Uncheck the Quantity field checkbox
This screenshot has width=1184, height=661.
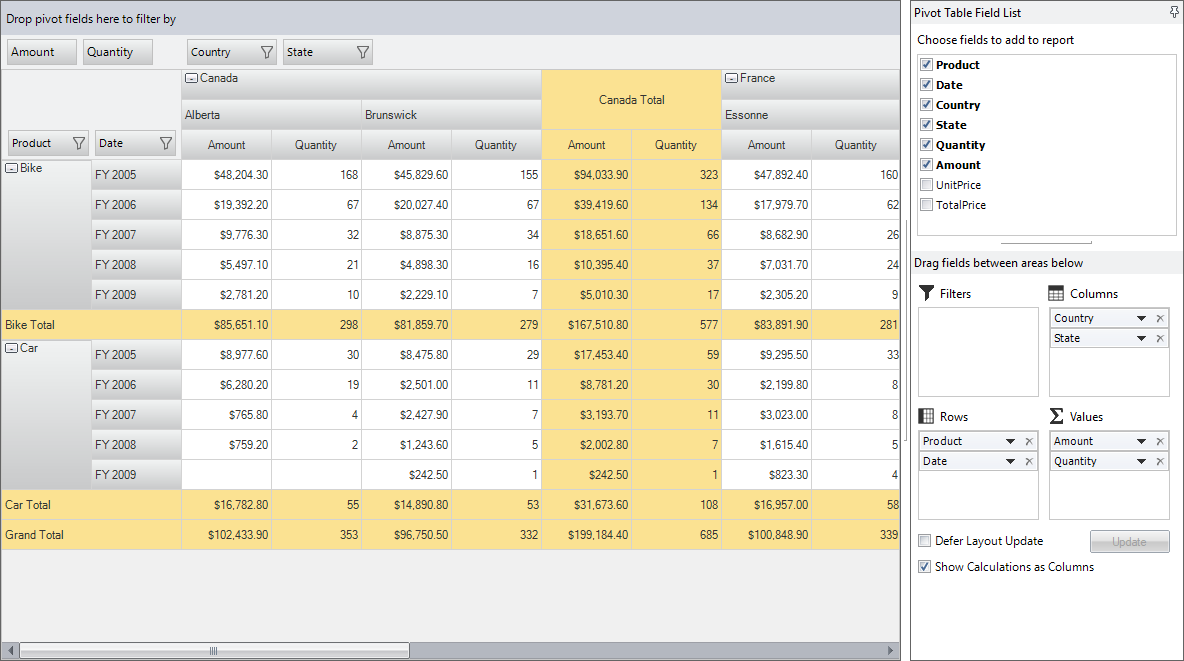(927, 144)
